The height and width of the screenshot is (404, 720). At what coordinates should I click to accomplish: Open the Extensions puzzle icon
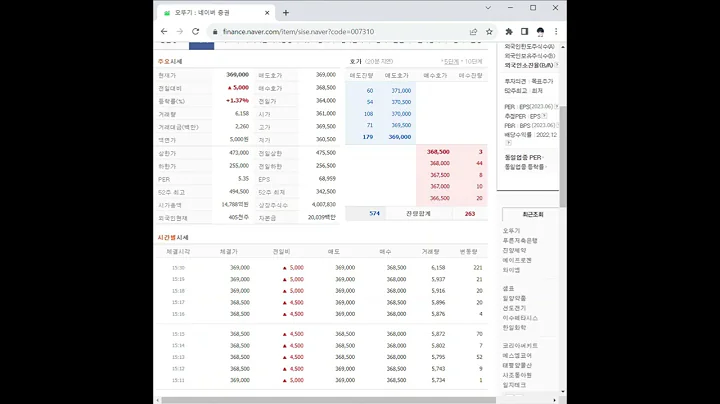click(509, 32)
